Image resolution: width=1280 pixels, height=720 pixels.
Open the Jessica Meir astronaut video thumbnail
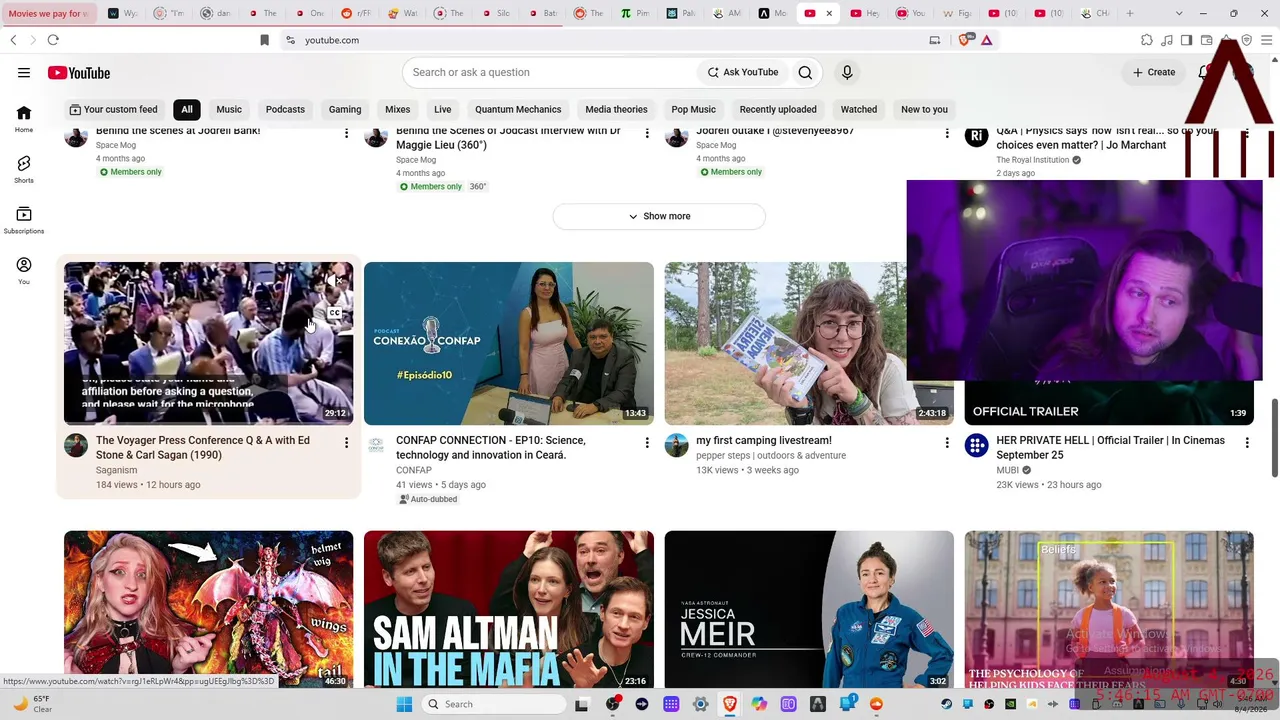click(x=809, y=609)
